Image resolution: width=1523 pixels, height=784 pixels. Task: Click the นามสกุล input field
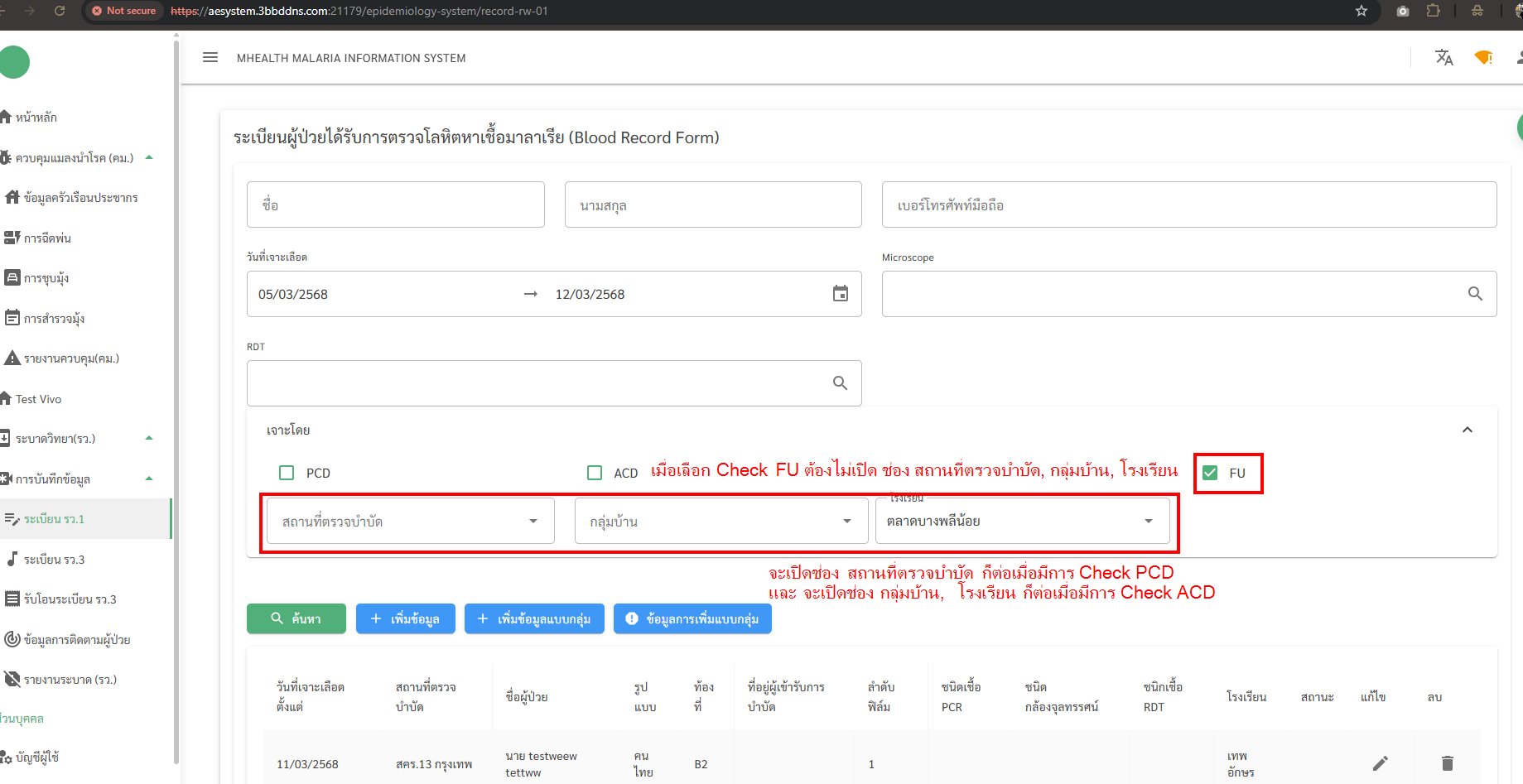[x=712, y=205]
